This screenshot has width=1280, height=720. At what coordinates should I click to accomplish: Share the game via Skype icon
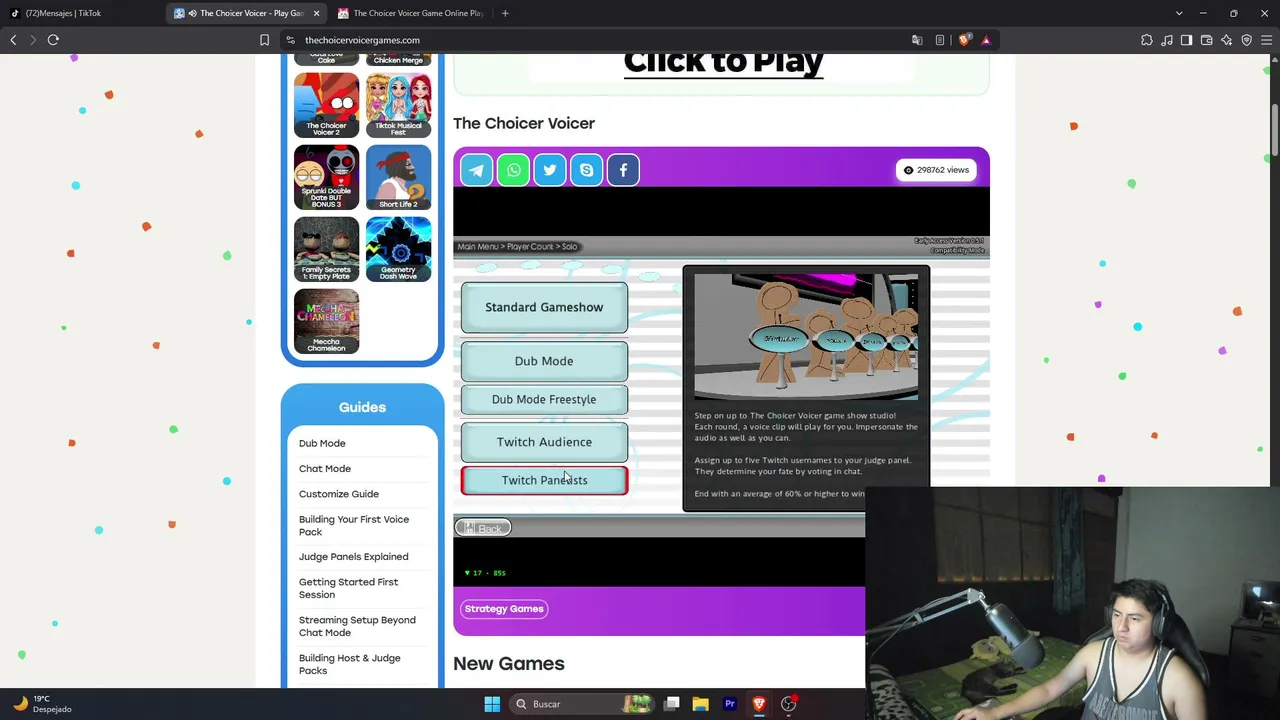[x=586, y=170]
